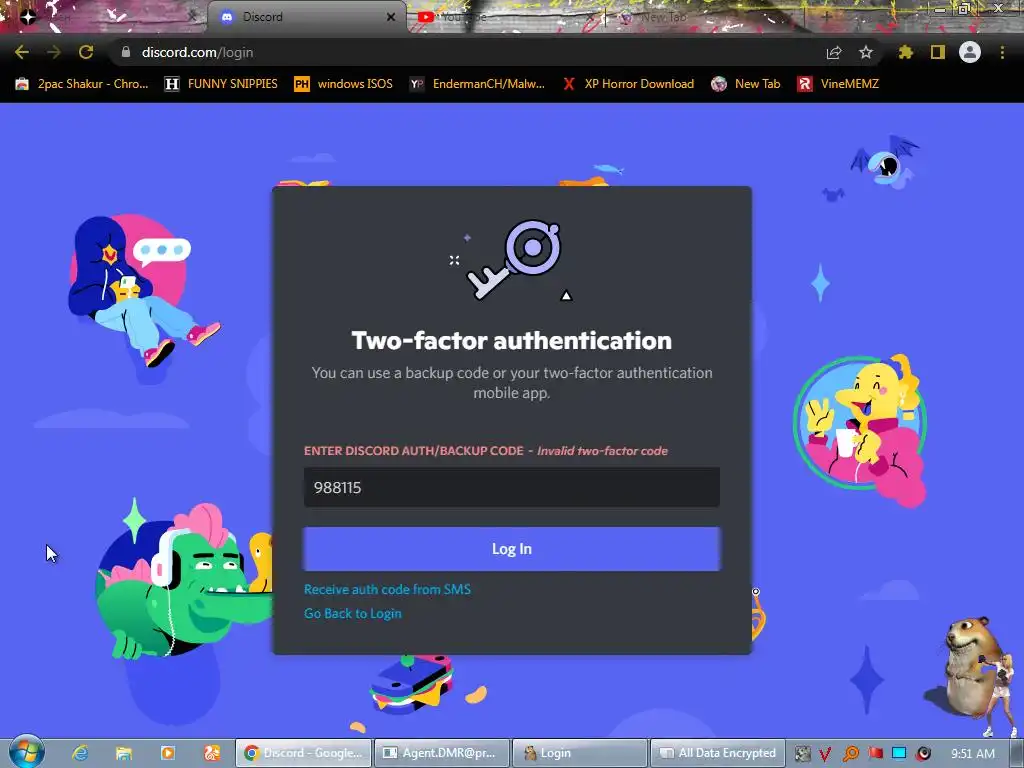Switch to Discord - Google Chrome taskbar button
The height and width of the screenshot is (768, 1024).
tap(303, 753)
